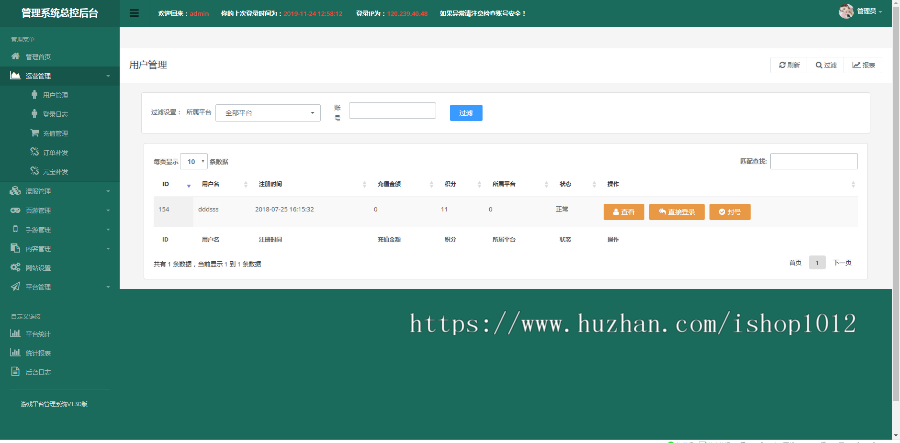Focus the table search input
This screenshot has width=900, height=443.
click(x=814, y=161)
